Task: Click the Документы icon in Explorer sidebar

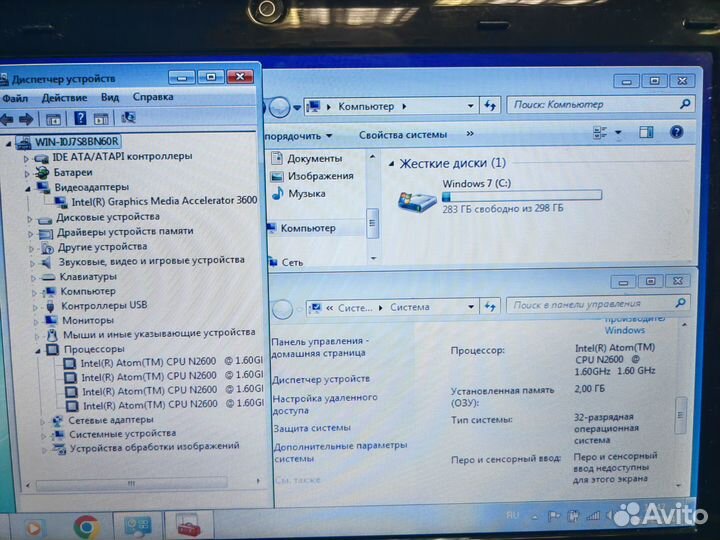Action: [x=277, y=158]
